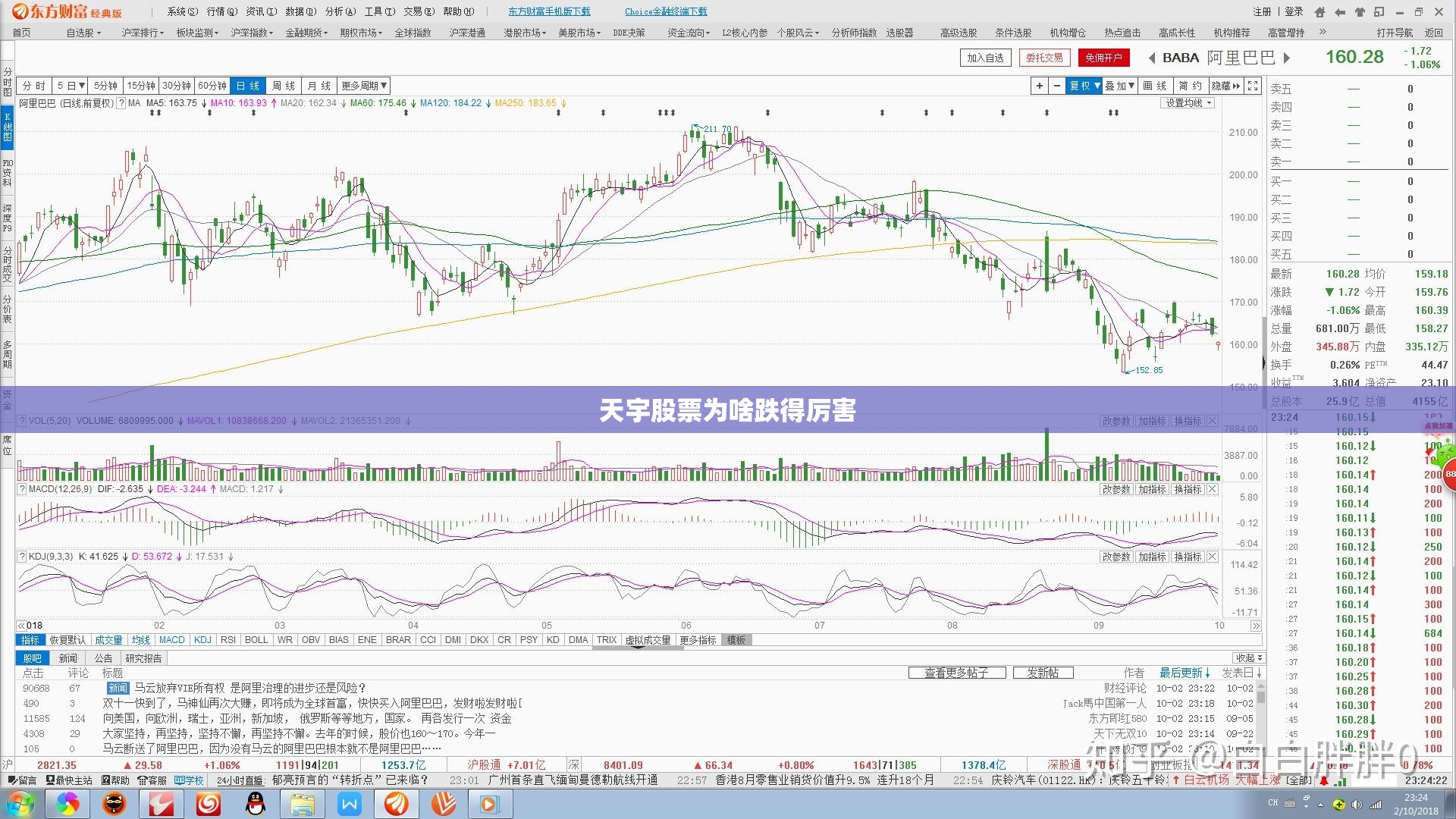
Task: Open the 系统(S) menu
Action: click(182, 11)
